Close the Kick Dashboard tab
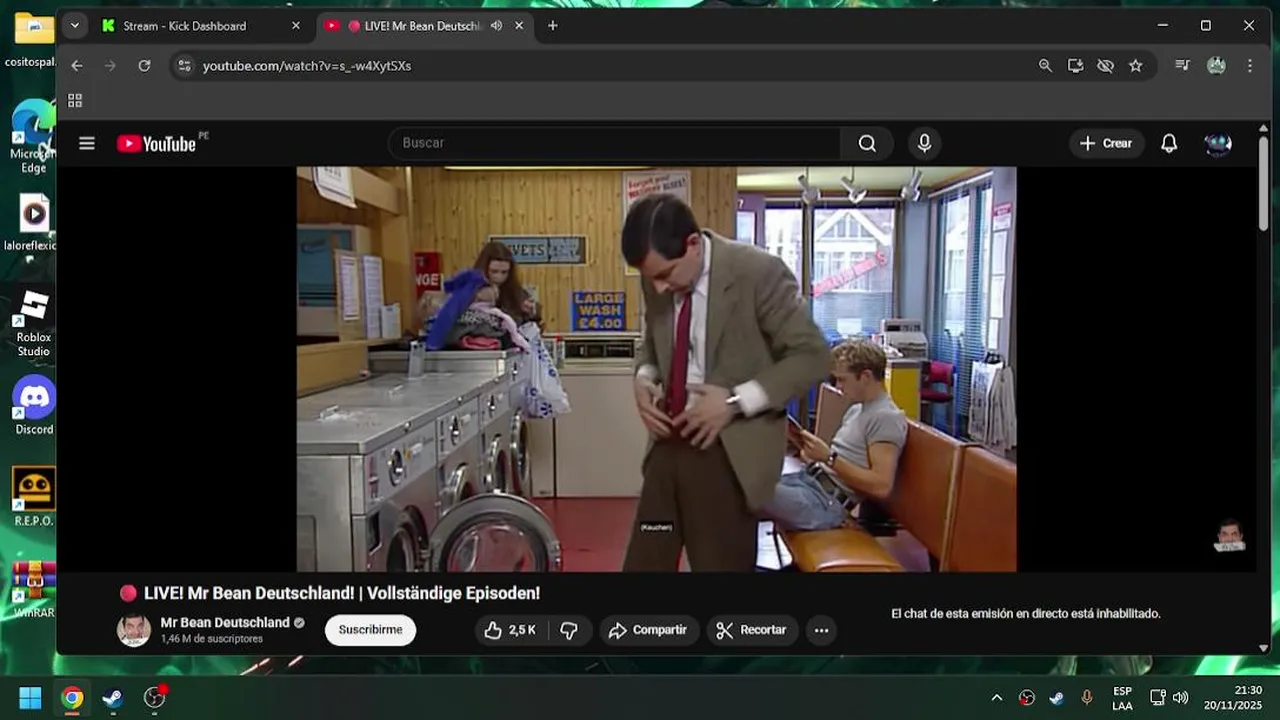 click(x=296, y=26)
